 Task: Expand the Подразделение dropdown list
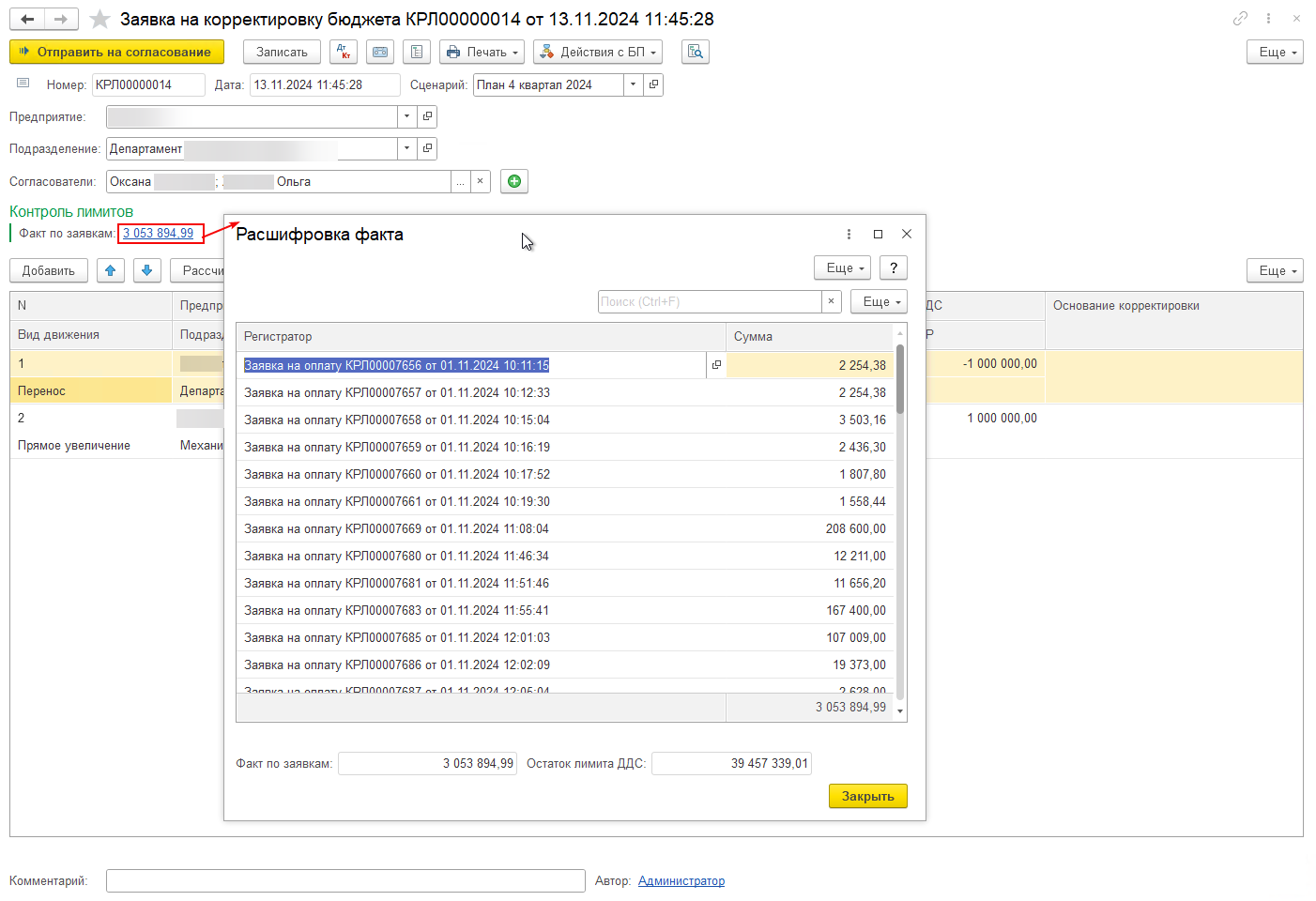point(406,148)
